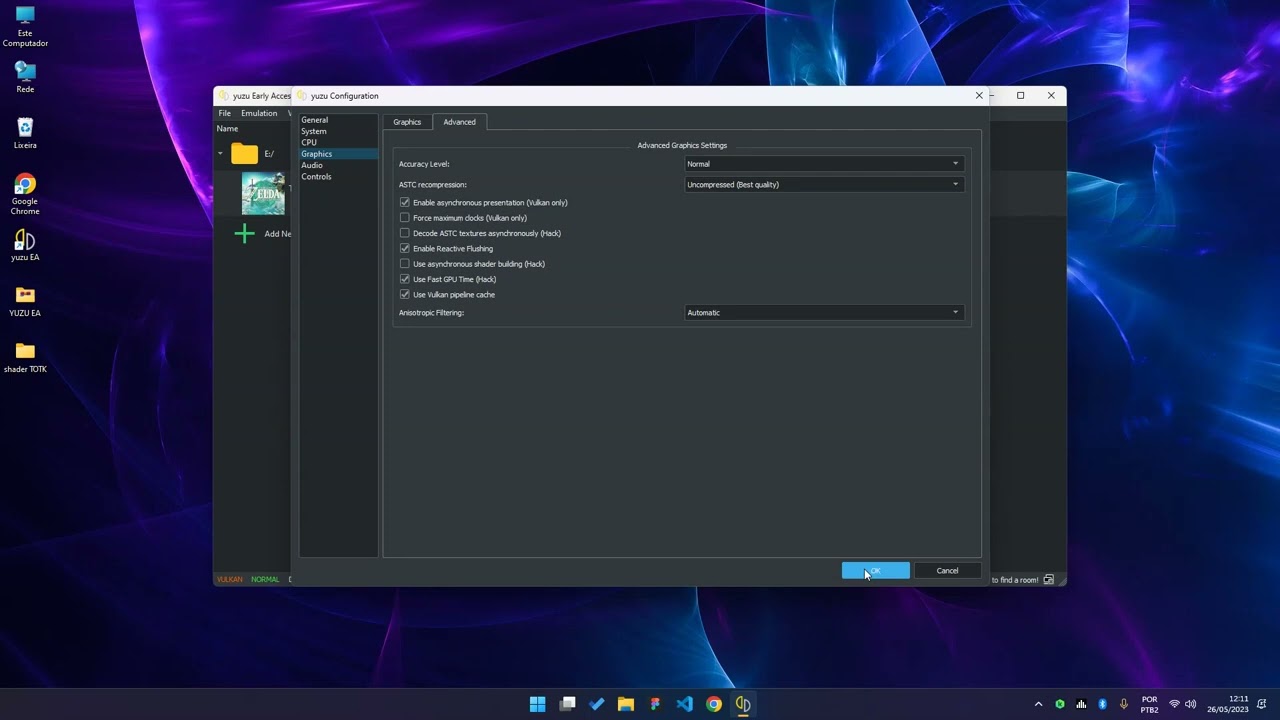Click the bar graph tray icon
The image size is (1280, 720).
(1081, 704)
